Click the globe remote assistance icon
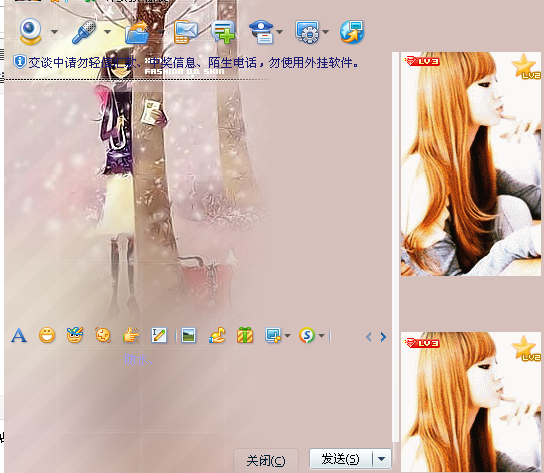Image resolution: width=544 pixels, height=473 pixels. [x=352, y=32]
